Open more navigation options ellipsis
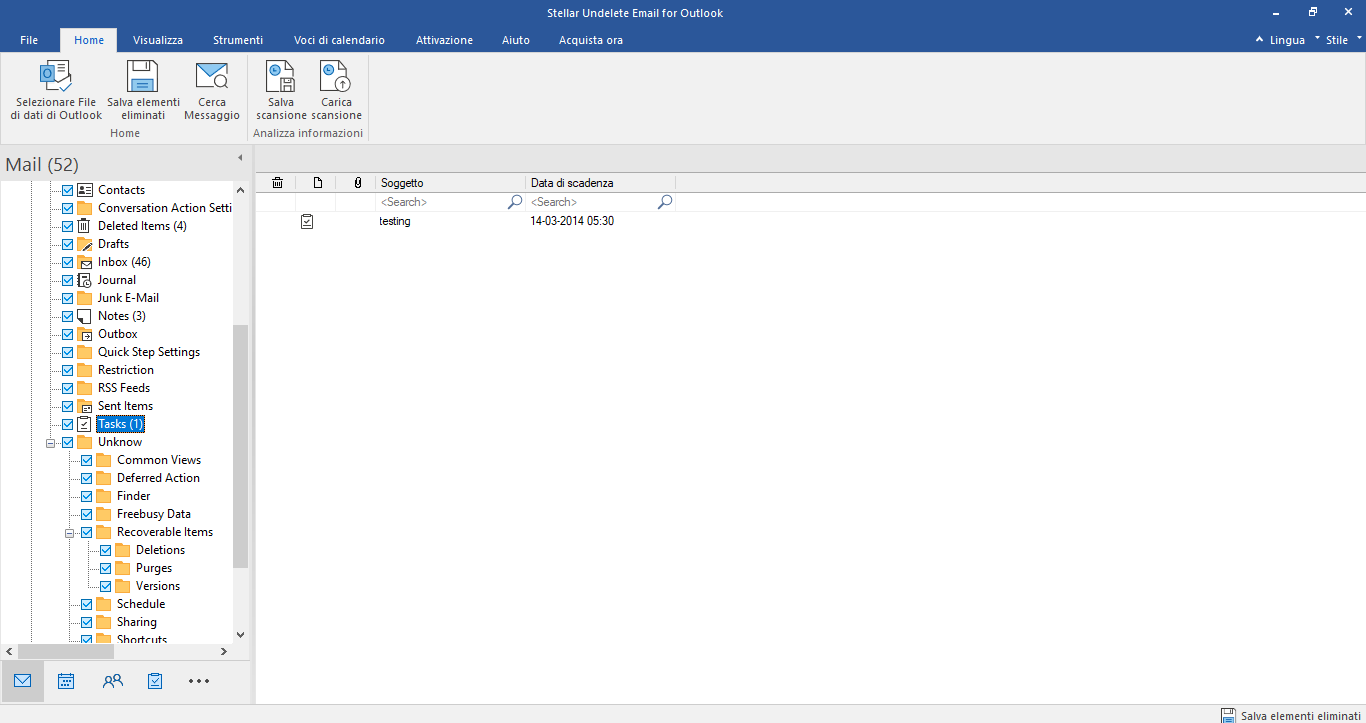This screenshot has height=723, width=1366. click(199, 681)
